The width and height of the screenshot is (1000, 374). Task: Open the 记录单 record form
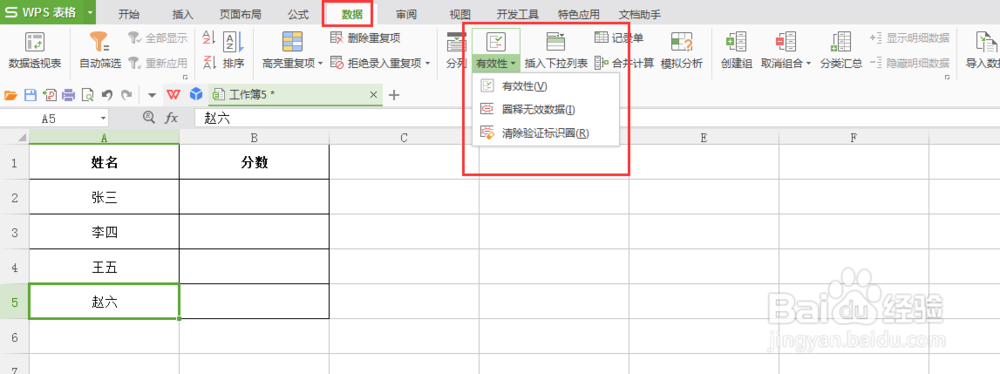[x=619, y=38]
